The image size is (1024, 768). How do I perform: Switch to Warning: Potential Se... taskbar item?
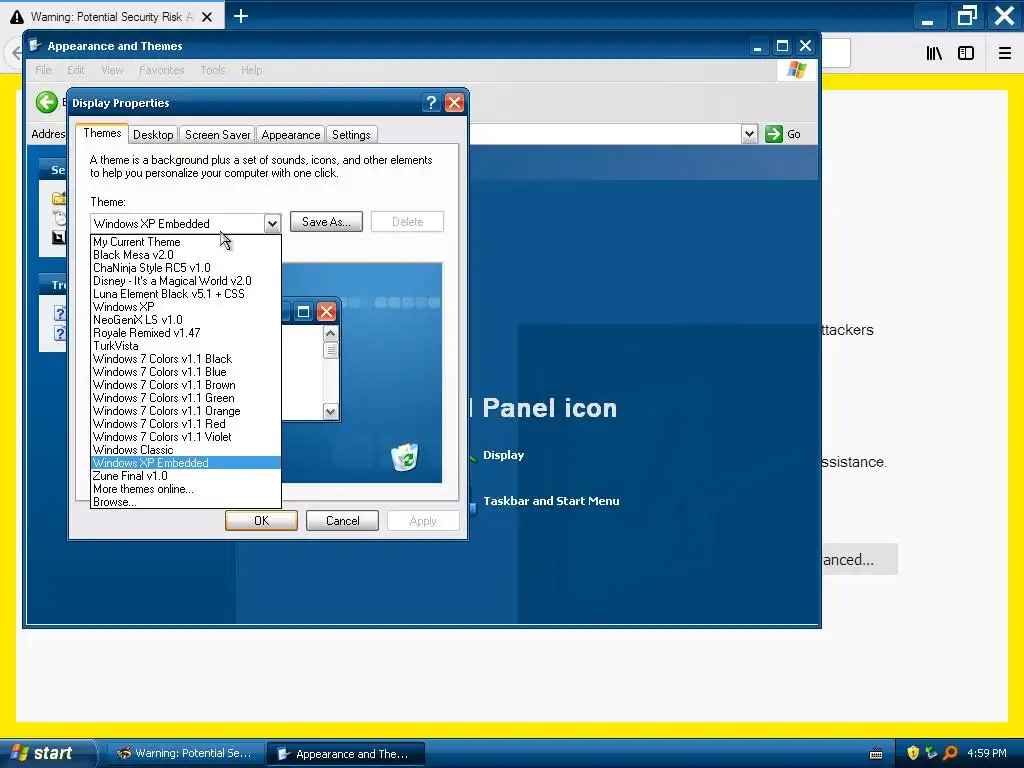(x=185, y=753)
